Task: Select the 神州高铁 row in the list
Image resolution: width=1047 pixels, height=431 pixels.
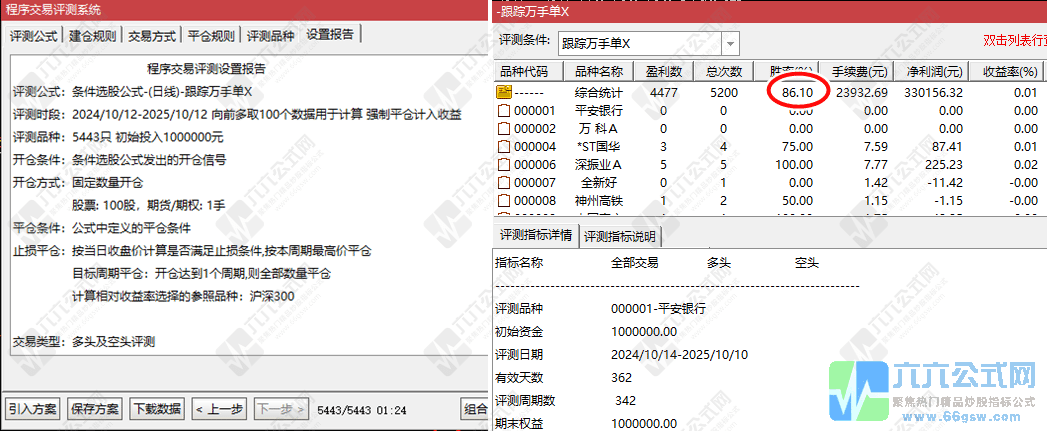Action: [600, 200]
